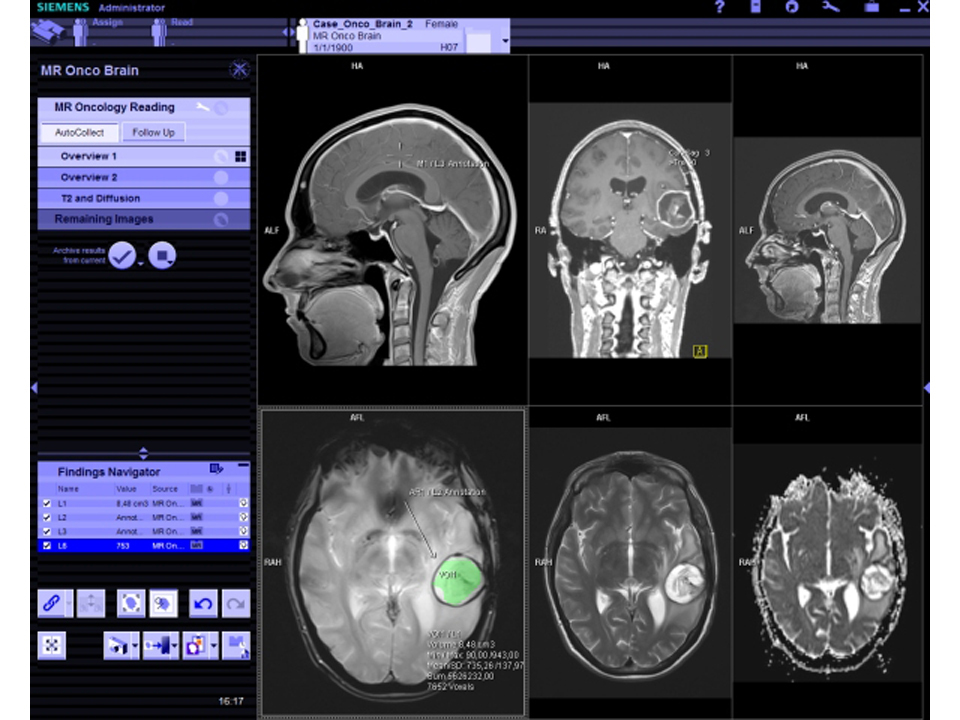Click the locate icon at end of L2 row
The height and width of the screenshot is (720, 960).
(244, 517)
